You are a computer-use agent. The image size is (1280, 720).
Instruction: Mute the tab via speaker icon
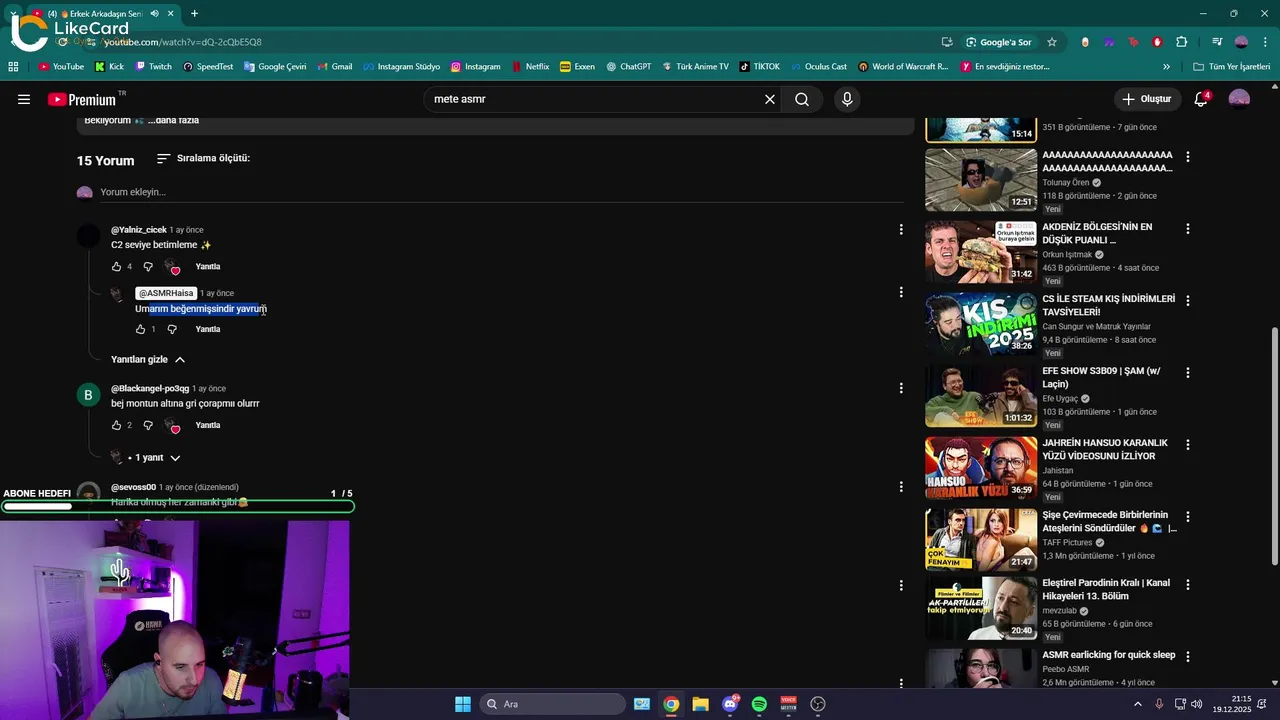[154, 14]
